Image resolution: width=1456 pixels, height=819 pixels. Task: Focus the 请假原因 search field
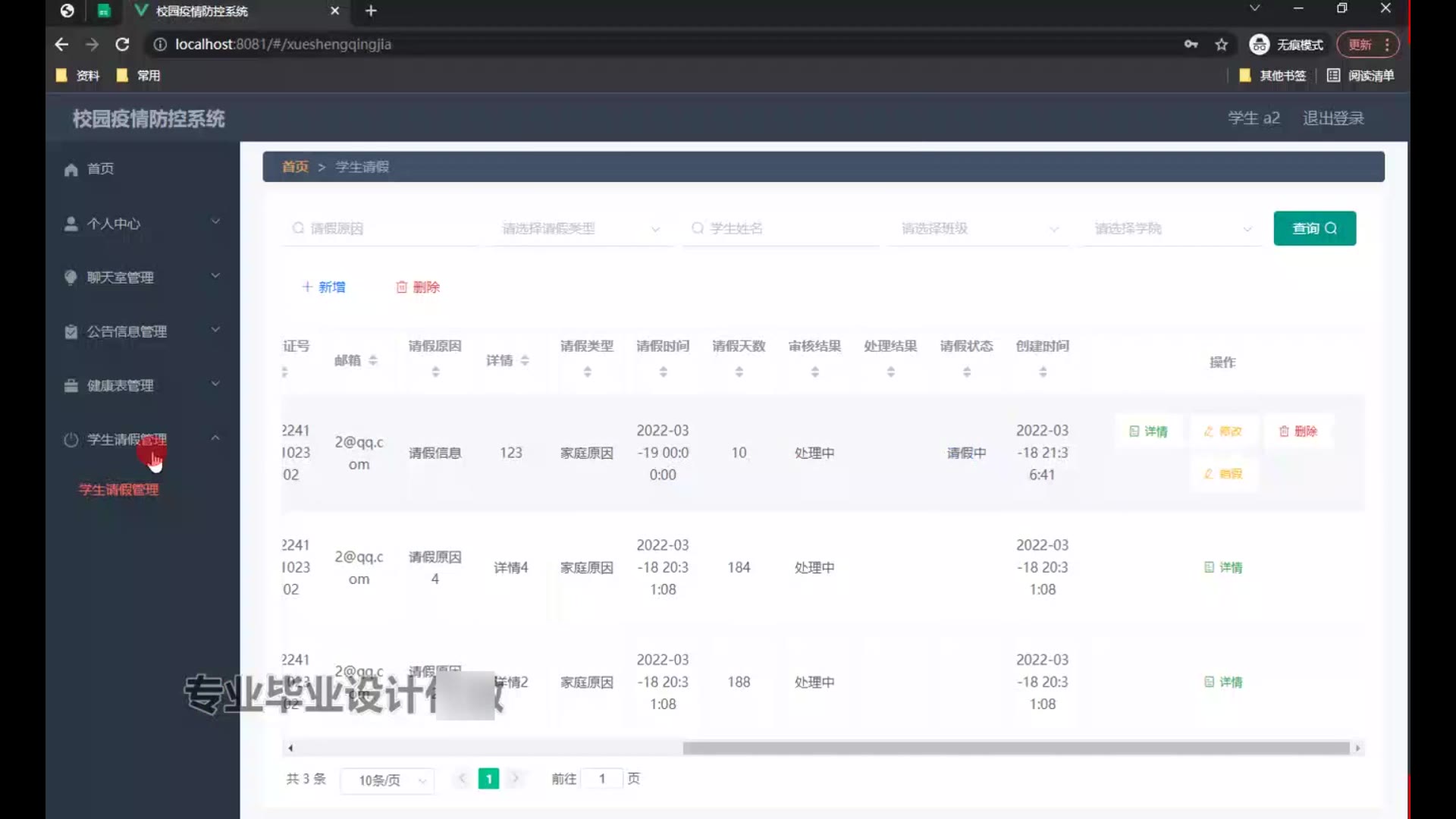(381, 228)
